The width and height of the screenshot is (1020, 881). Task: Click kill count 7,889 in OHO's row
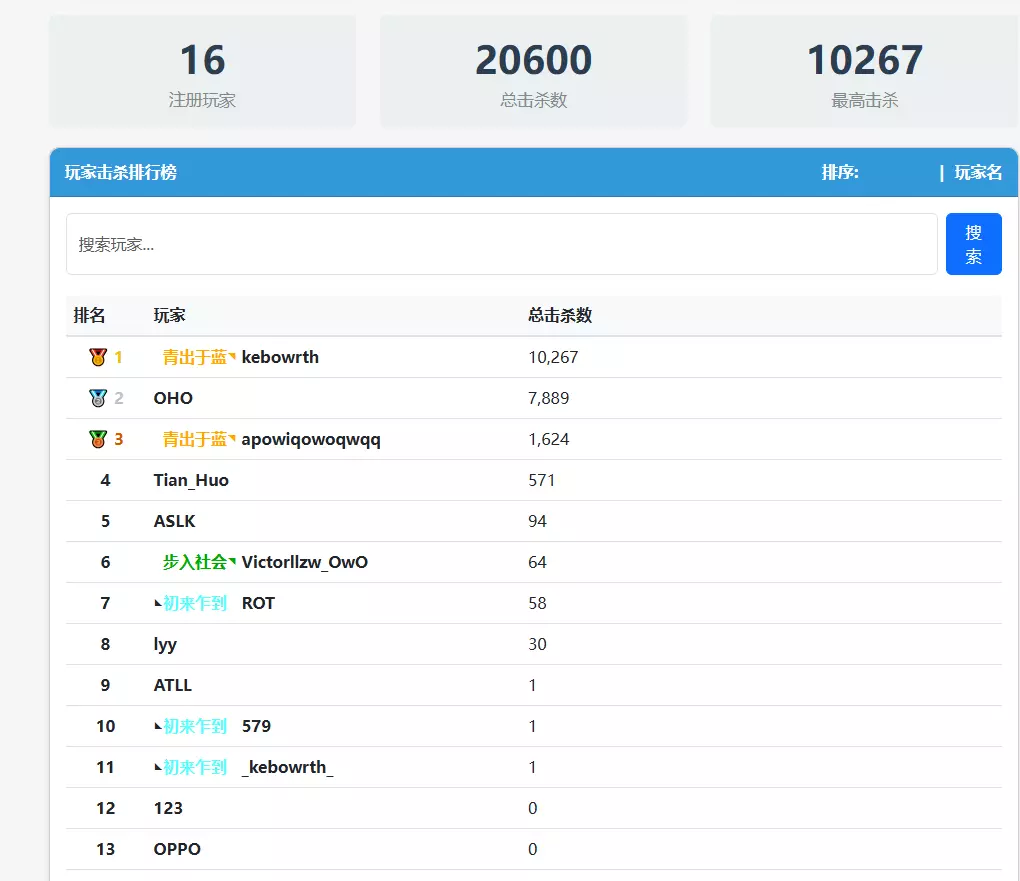click(548, 398)
